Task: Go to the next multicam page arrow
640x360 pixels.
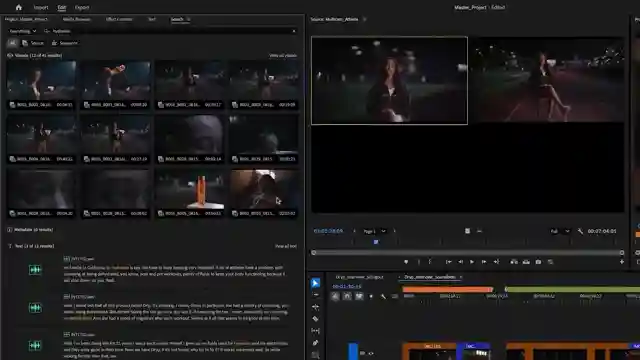Action: pos(394,231)
